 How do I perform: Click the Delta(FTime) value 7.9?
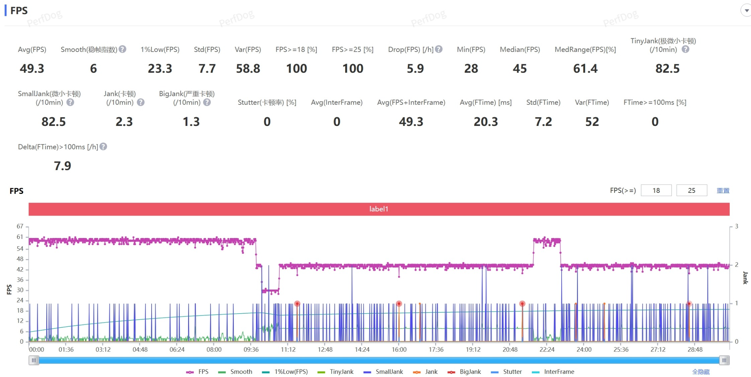[x=62, y=166]
